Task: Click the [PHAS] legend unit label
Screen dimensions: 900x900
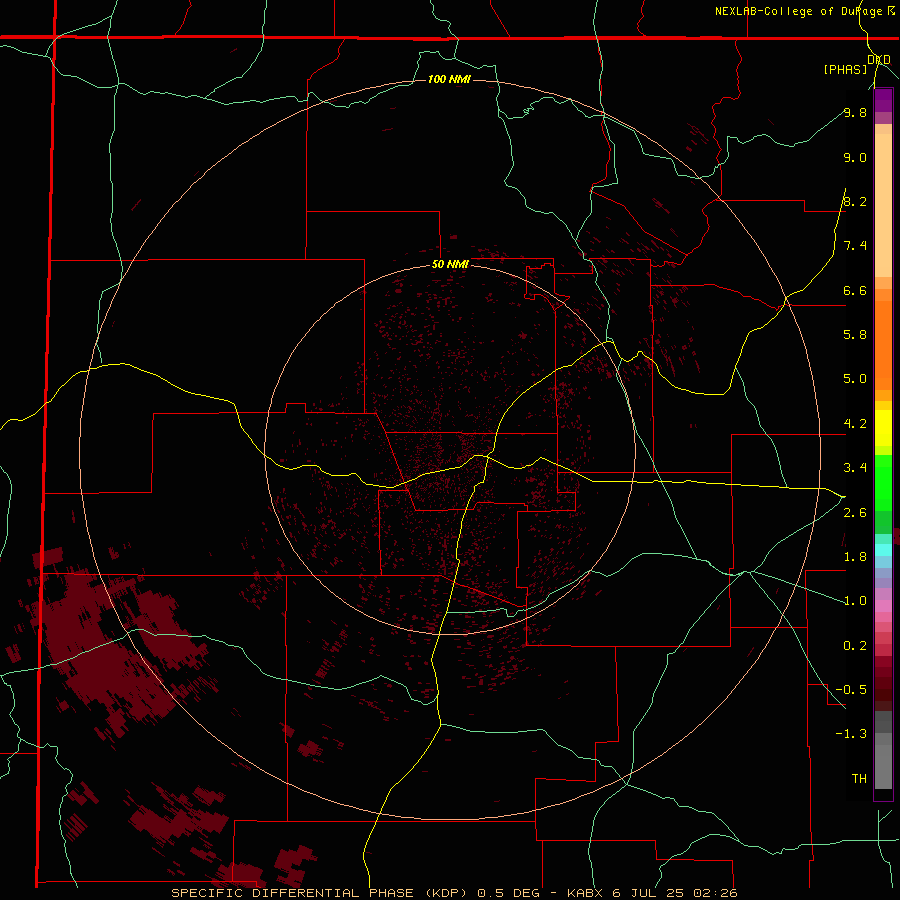Action: [x=845, y=69]
